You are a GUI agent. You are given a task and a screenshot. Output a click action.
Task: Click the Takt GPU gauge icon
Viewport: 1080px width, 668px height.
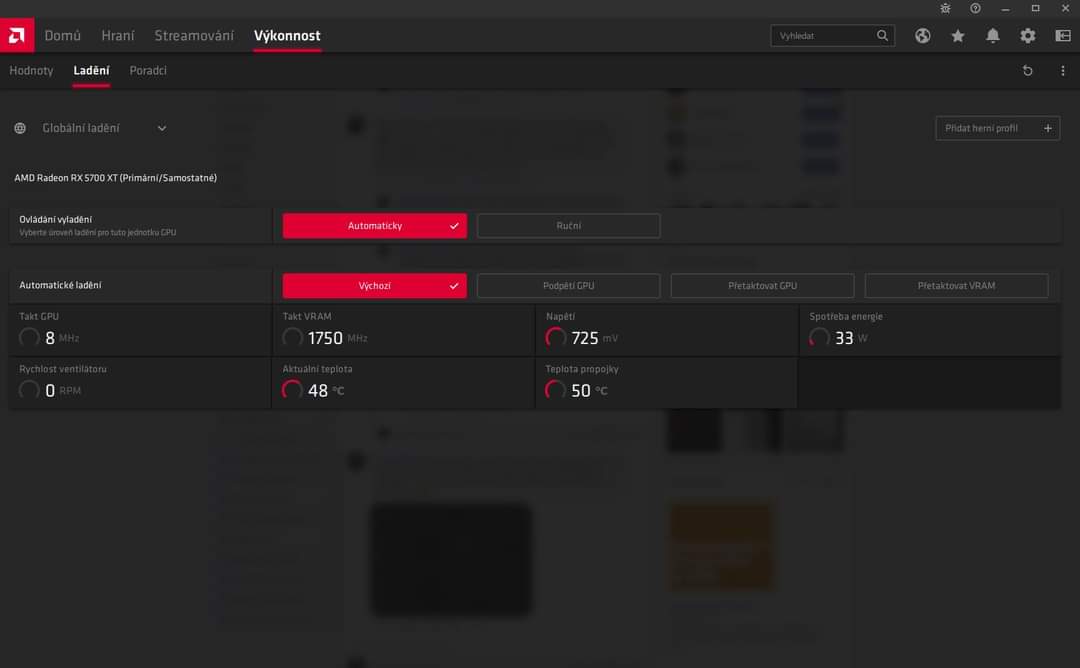click(x=29, y=337)
